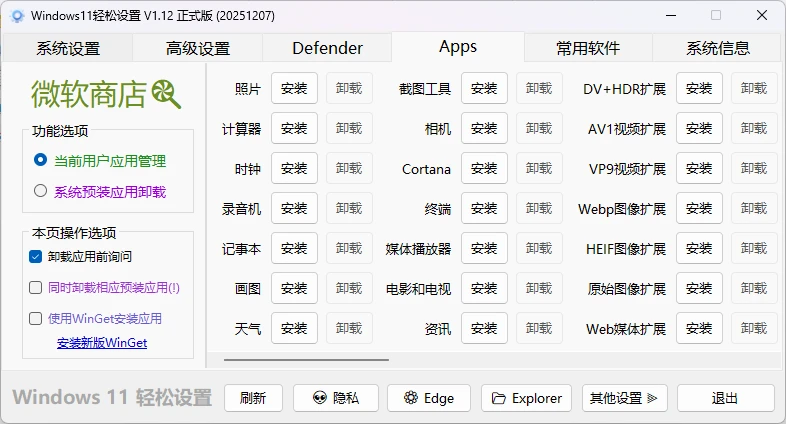Screen dimensions: 786x424
Task: Install 电影和电视 app
Action: 484,288
